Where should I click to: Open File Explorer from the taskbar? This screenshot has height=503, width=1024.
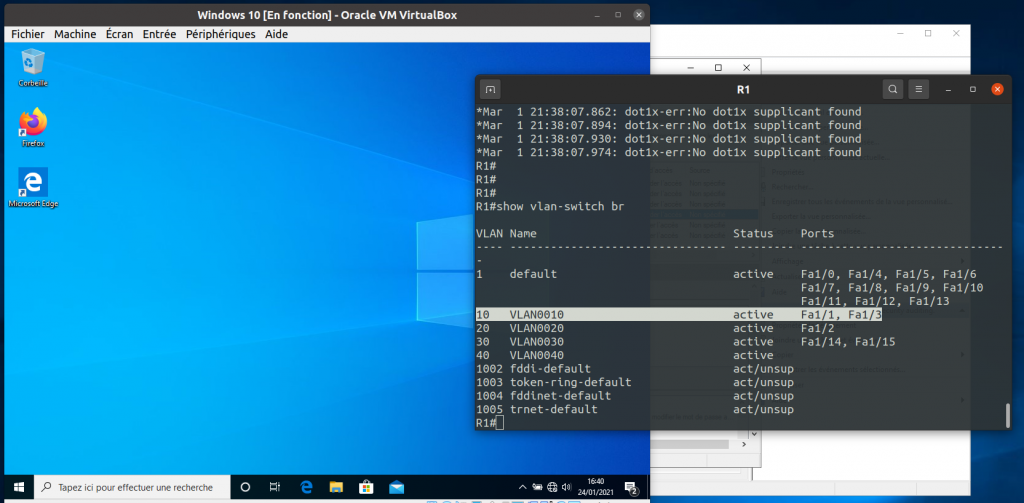click(336, 487)
